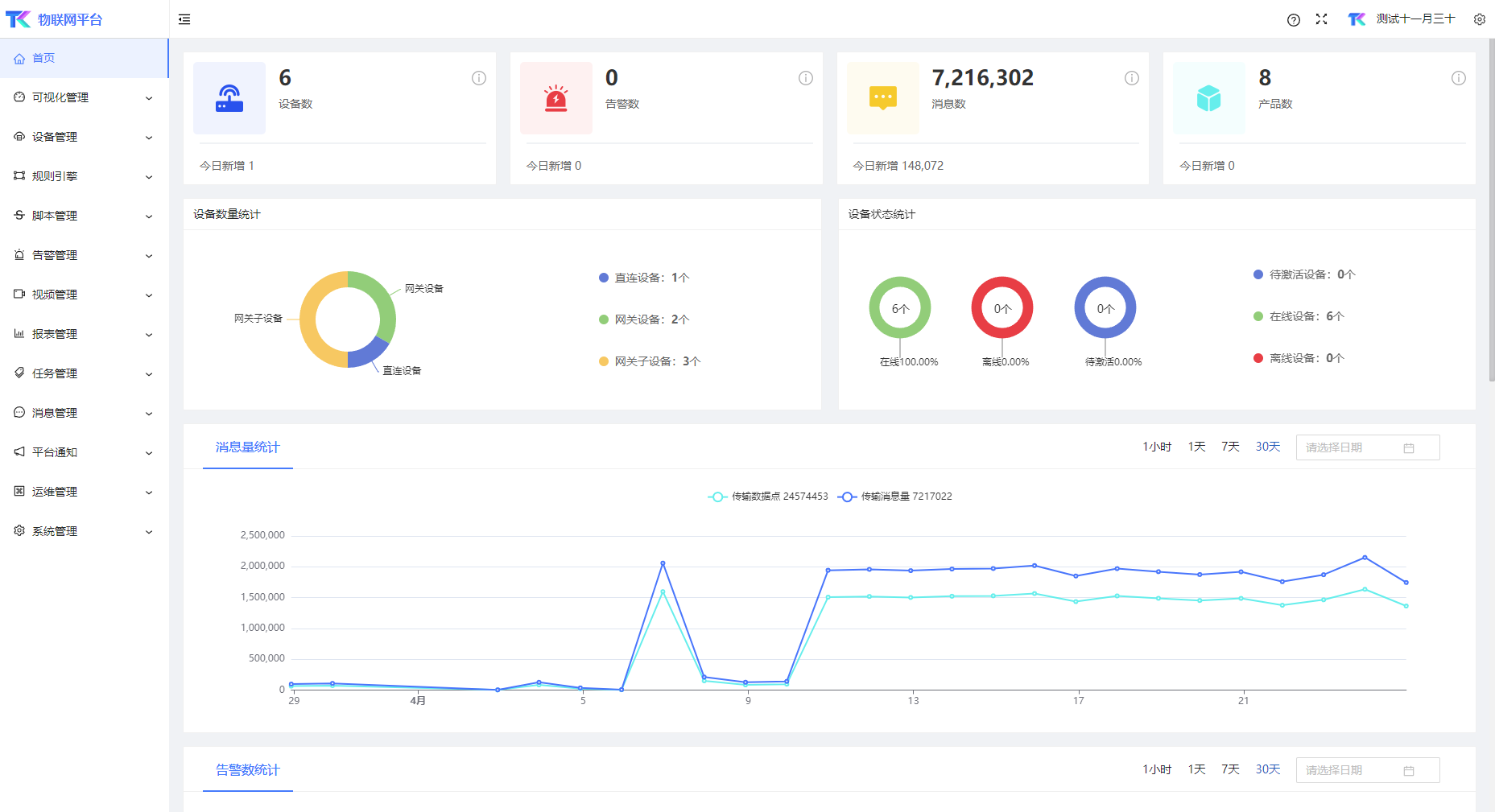Screen dimensions: 1495x812
Task: Open the 平台通知 sidebar menu
Action: coord(84,452)
